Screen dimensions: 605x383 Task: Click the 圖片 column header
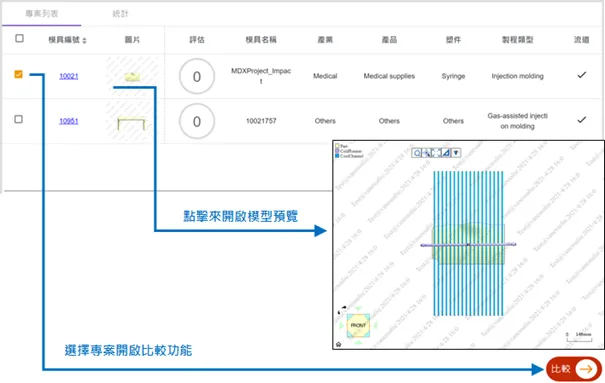click(x=132, y=40)
